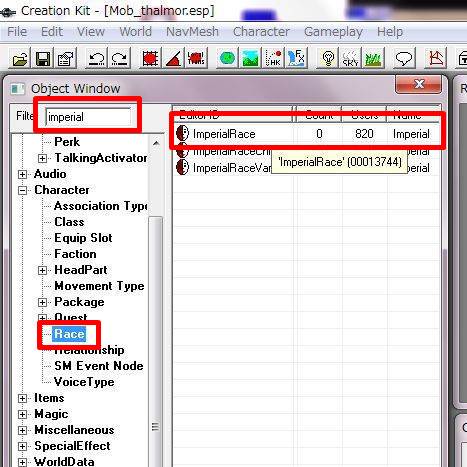Screen dimensions: 467x467
Task: Expand the Items tree node
Action: pyautogui.click(x=22, y=398)
